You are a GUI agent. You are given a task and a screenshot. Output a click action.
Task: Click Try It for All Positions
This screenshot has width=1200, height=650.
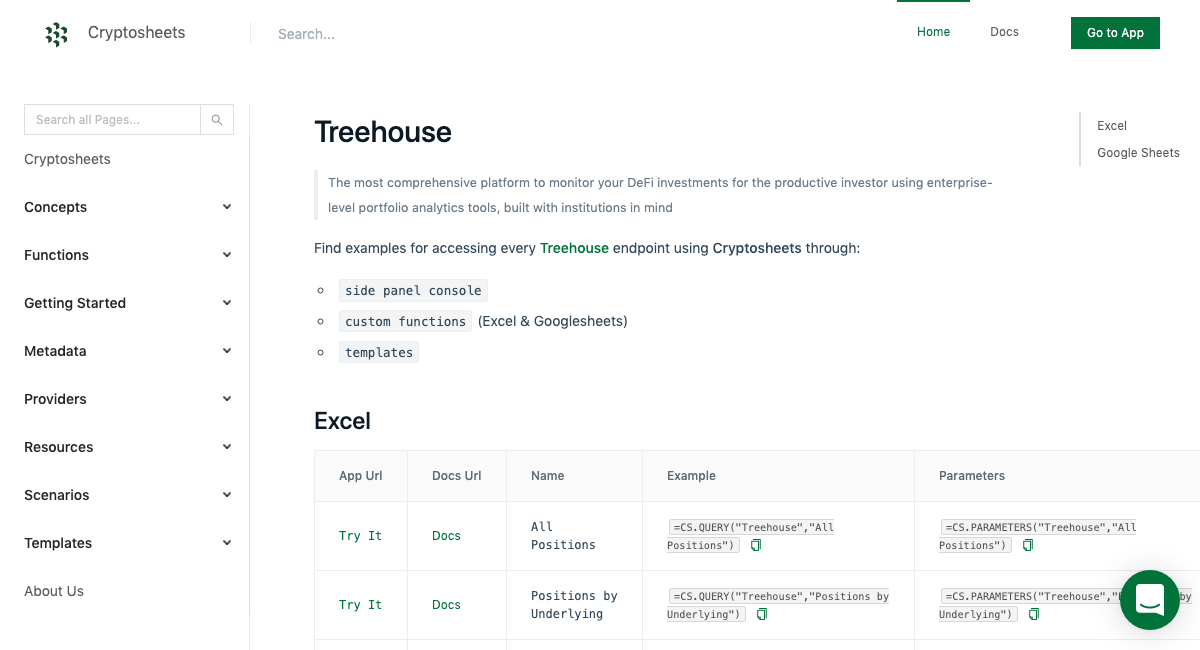360,535
